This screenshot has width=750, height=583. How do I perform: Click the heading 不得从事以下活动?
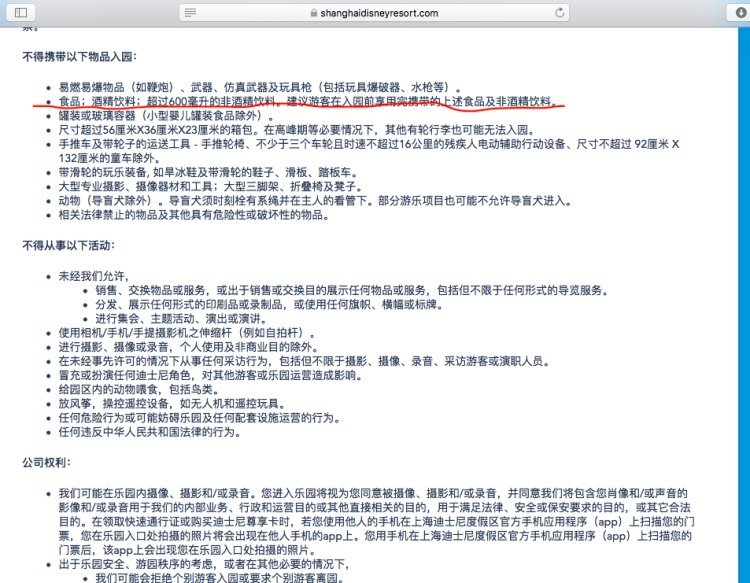pyautogui.click(x=67, y=244)
